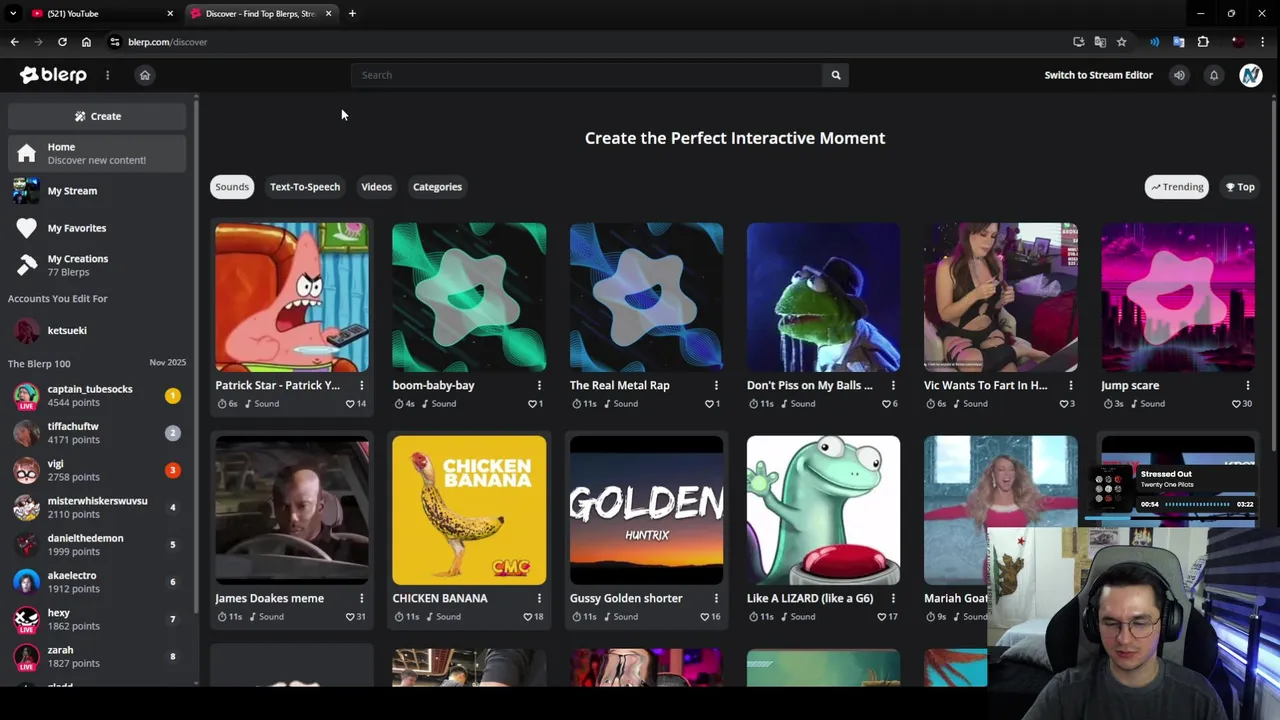Open danielthedemon leaderboard entry
The height and width of the screenshot is (720, 1280).
97,545
